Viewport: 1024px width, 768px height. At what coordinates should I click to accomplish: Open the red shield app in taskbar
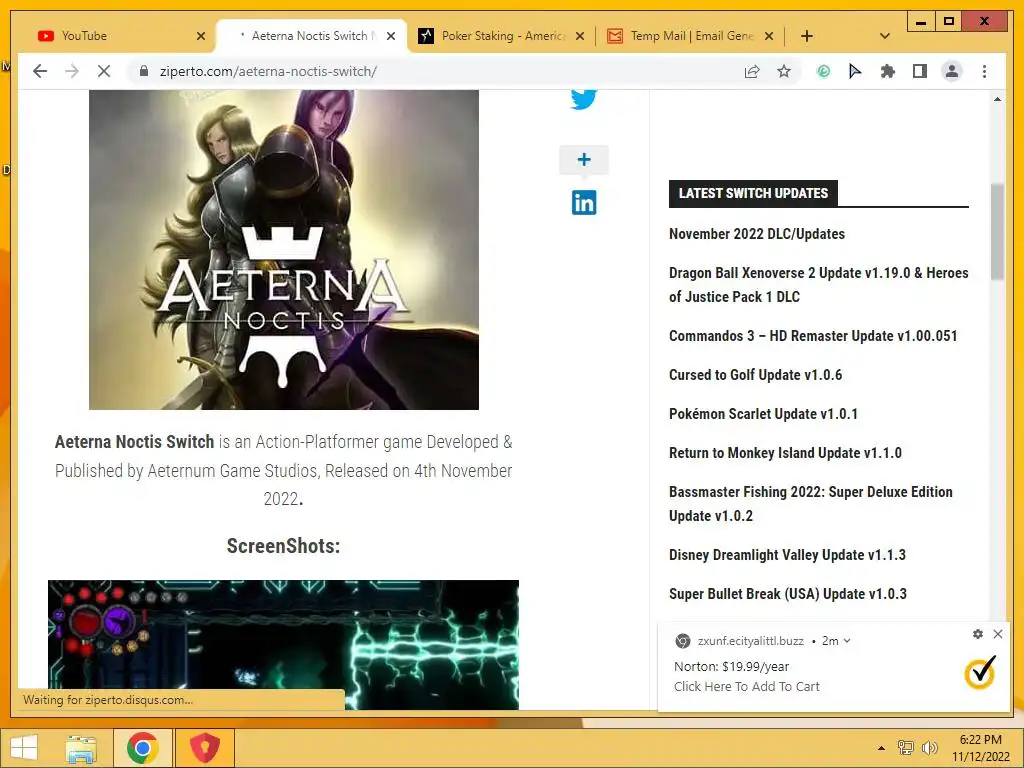tap(205, 748)
